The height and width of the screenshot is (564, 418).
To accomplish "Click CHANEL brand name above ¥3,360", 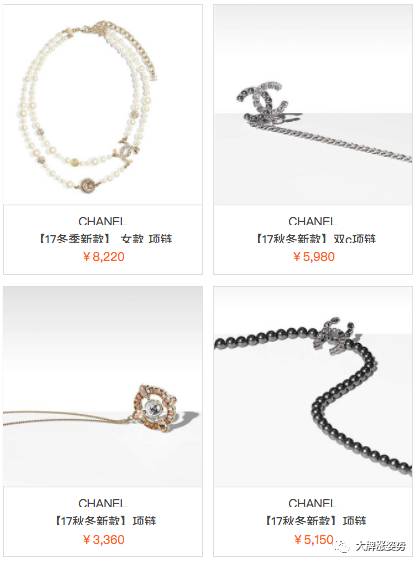I will 101,503.
